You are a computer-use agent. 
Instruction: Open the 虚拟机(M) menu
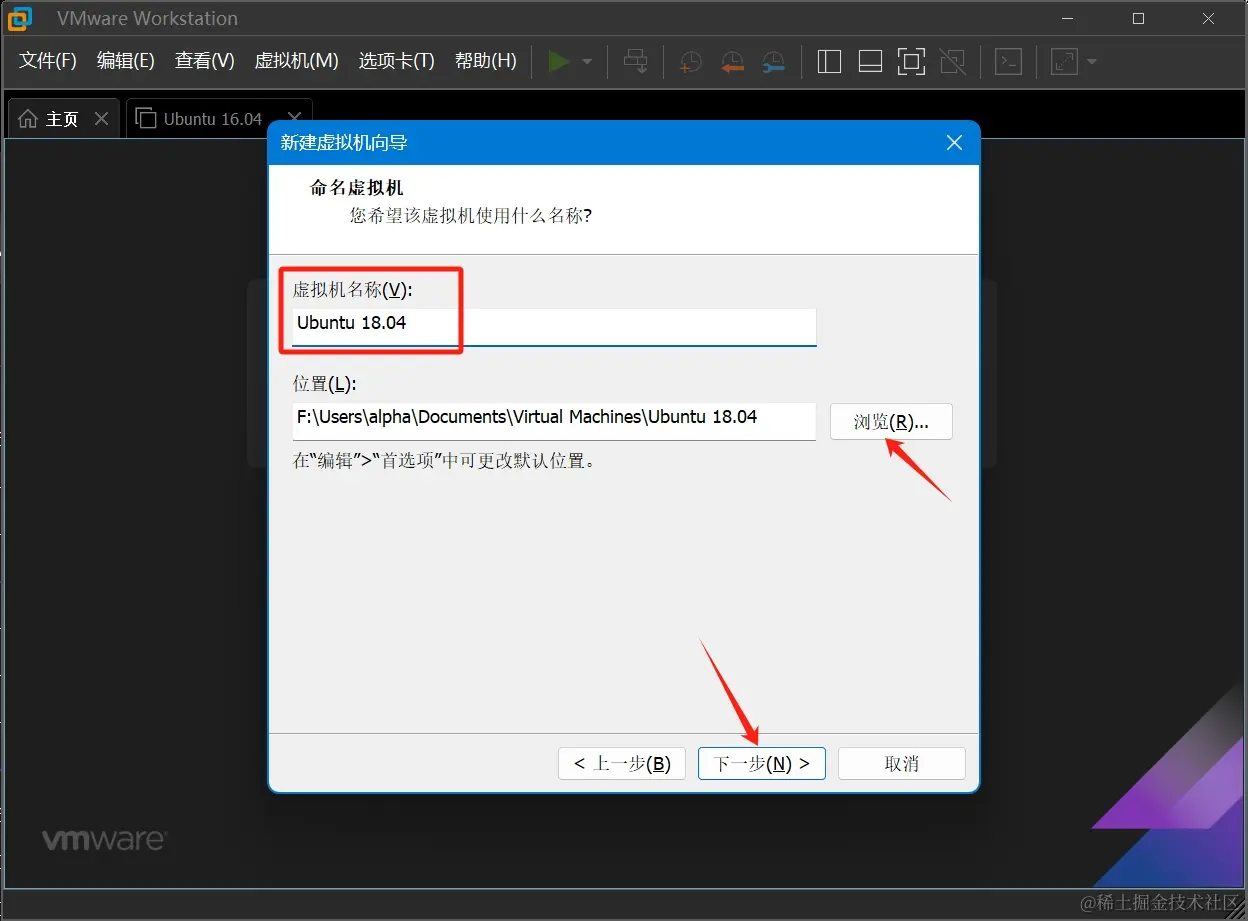297,61
